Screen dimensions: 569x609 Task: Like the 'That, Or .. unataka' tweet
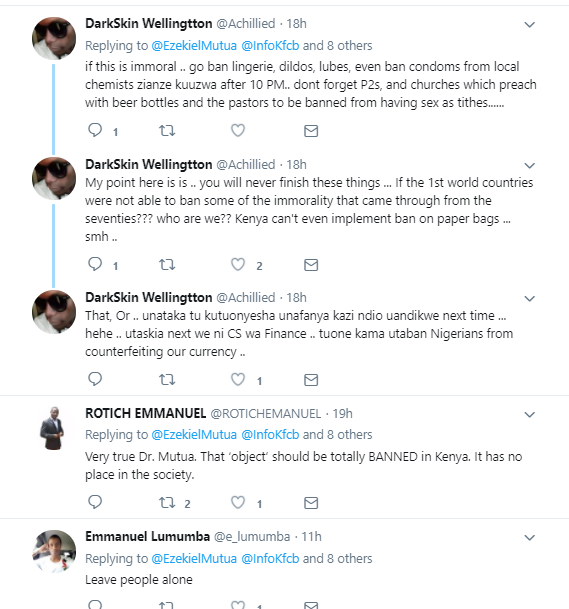238,379
